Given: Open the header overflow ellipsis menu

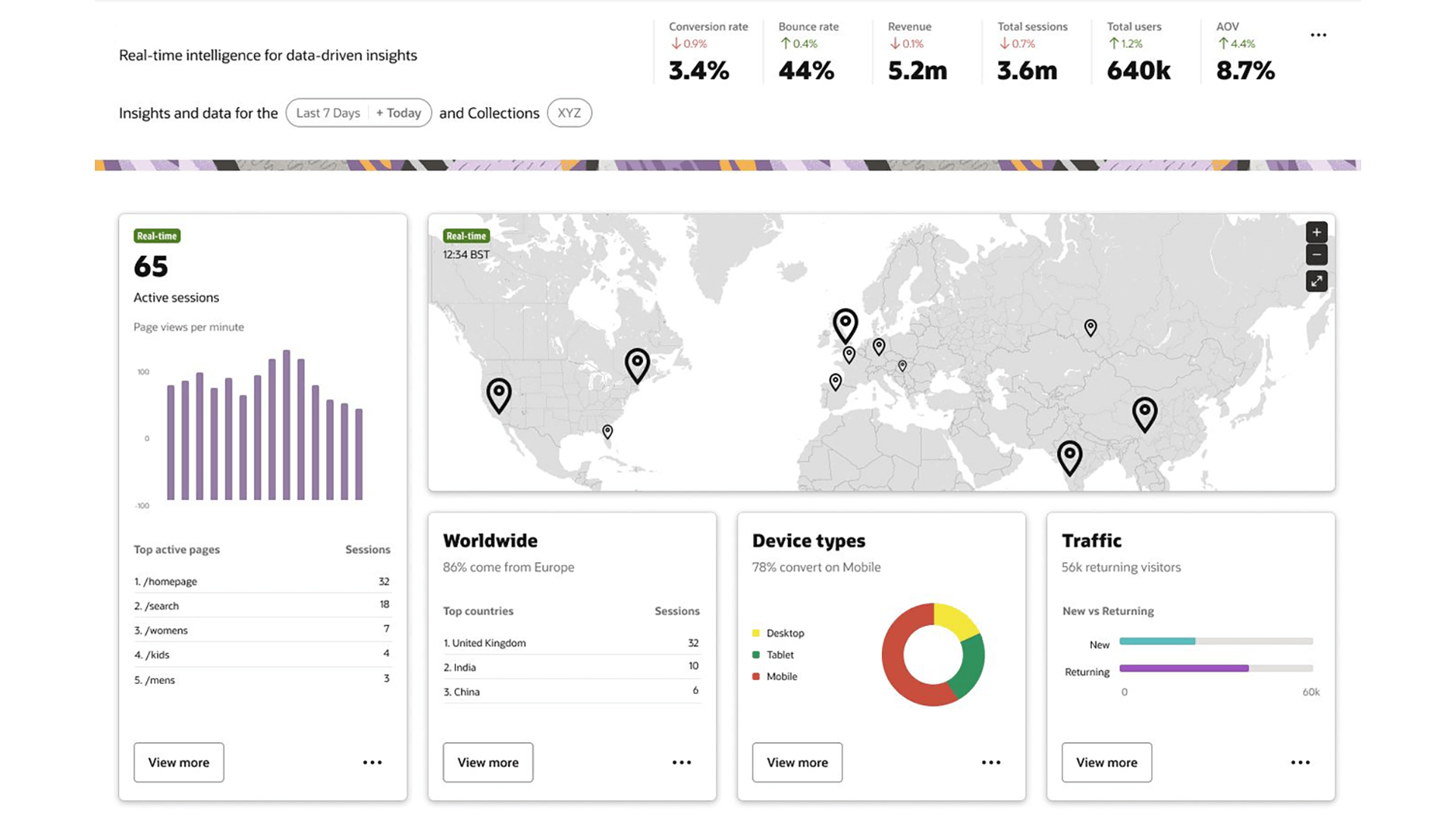Looking at the screenshot, I should point(1318,35).
